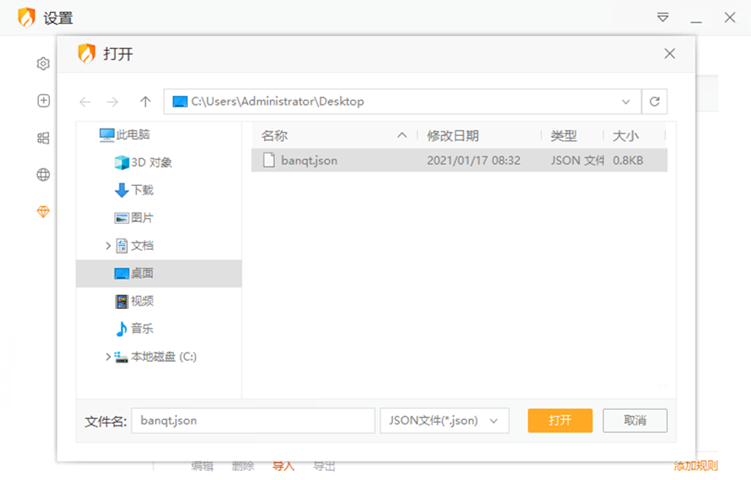
Task: Open the grid modules sidebar icon
Action: 43,138
